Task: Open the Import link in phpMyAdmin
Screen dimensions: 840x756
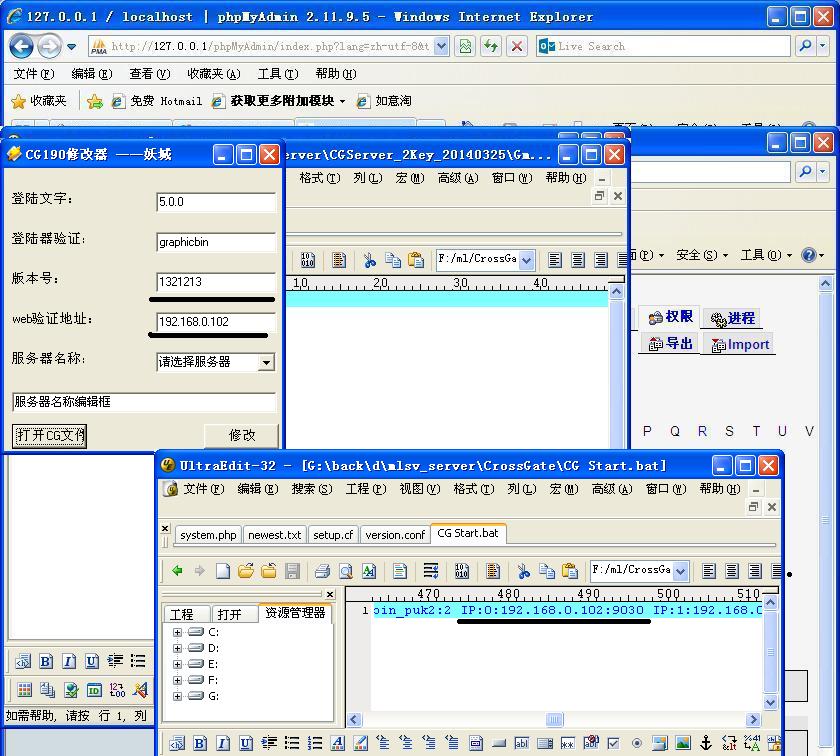Action: click(741, 345)
